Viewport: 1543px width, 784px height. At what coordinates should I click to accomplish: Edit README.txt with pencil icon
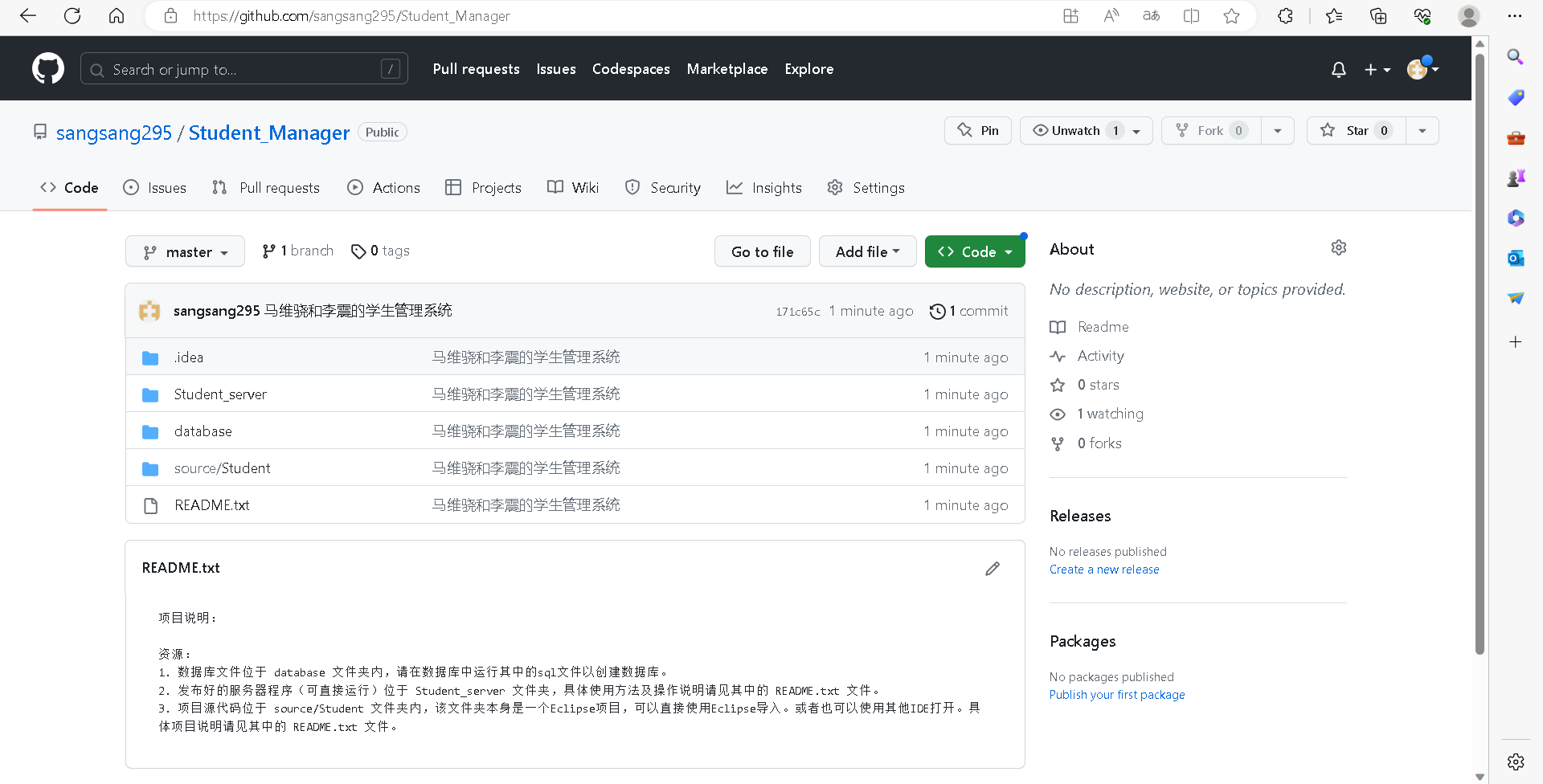click(x=993, y=569)
